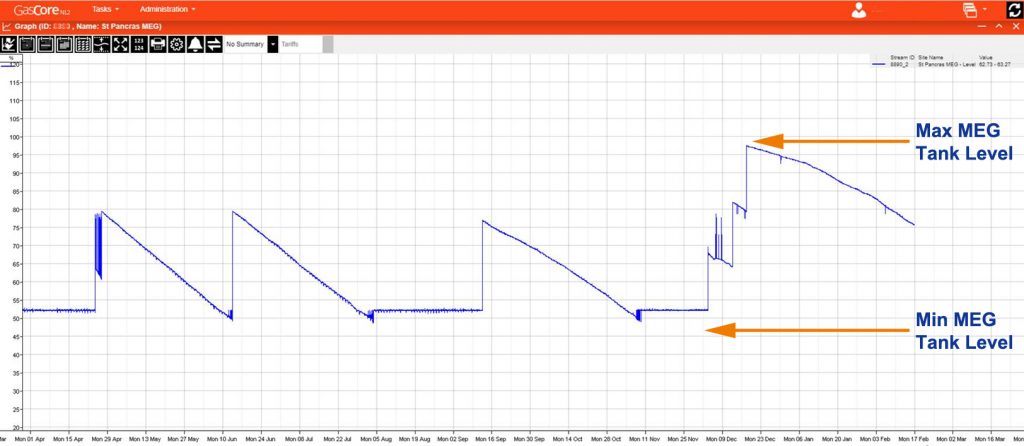Open graph settings gear icon

(176, 44)
